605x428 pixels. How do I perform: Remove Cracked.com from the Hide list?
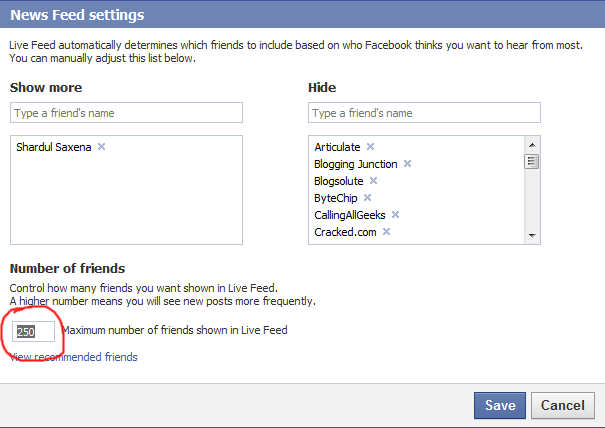(x=386, y=232)
